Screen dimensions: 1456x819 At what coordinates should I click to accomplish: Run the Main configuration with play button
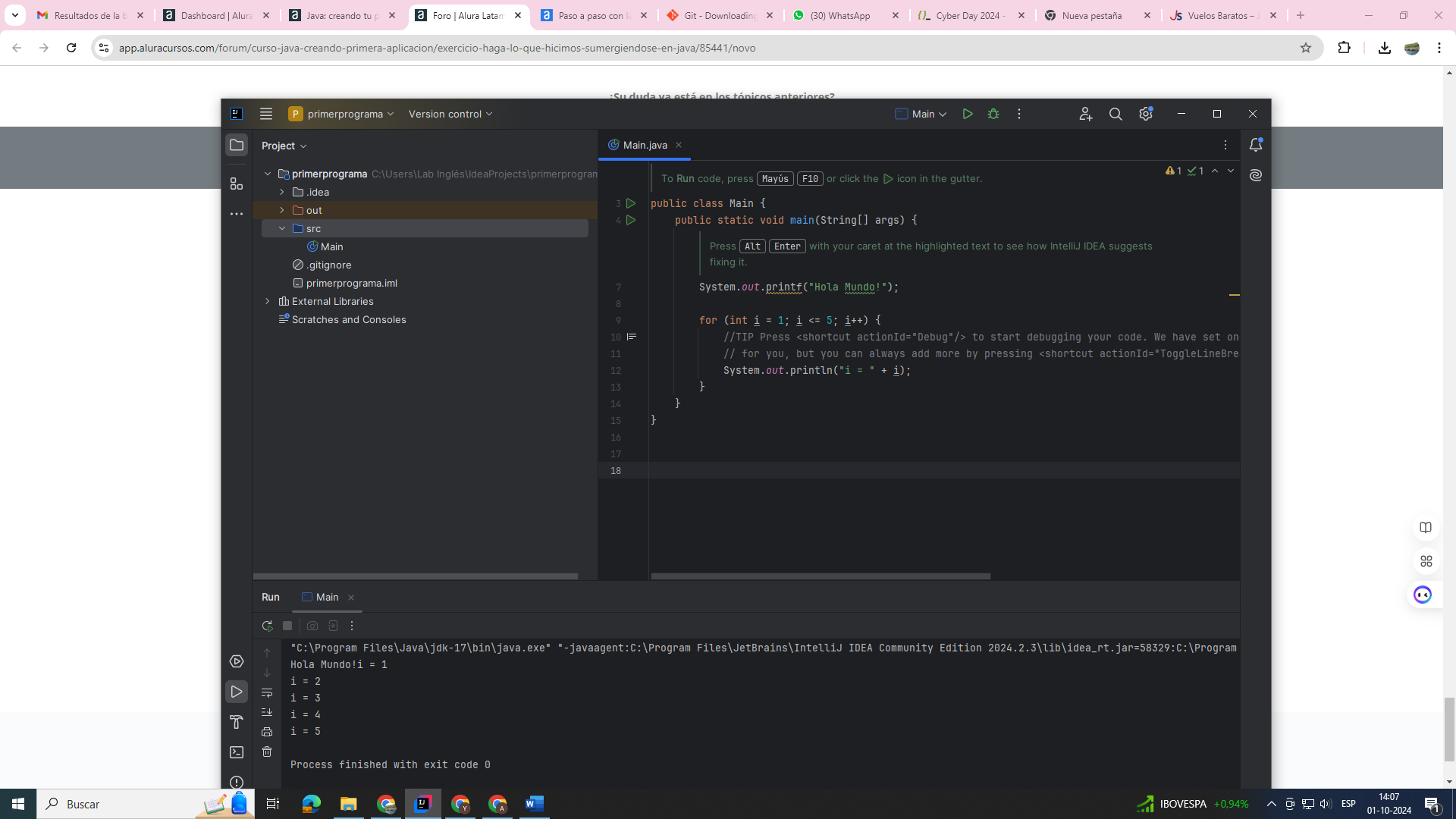[x=968, y=114]
